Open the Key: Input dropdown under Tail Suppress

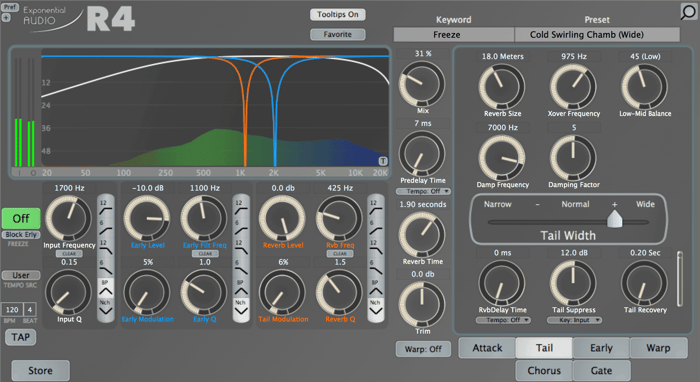pos(574,320)
